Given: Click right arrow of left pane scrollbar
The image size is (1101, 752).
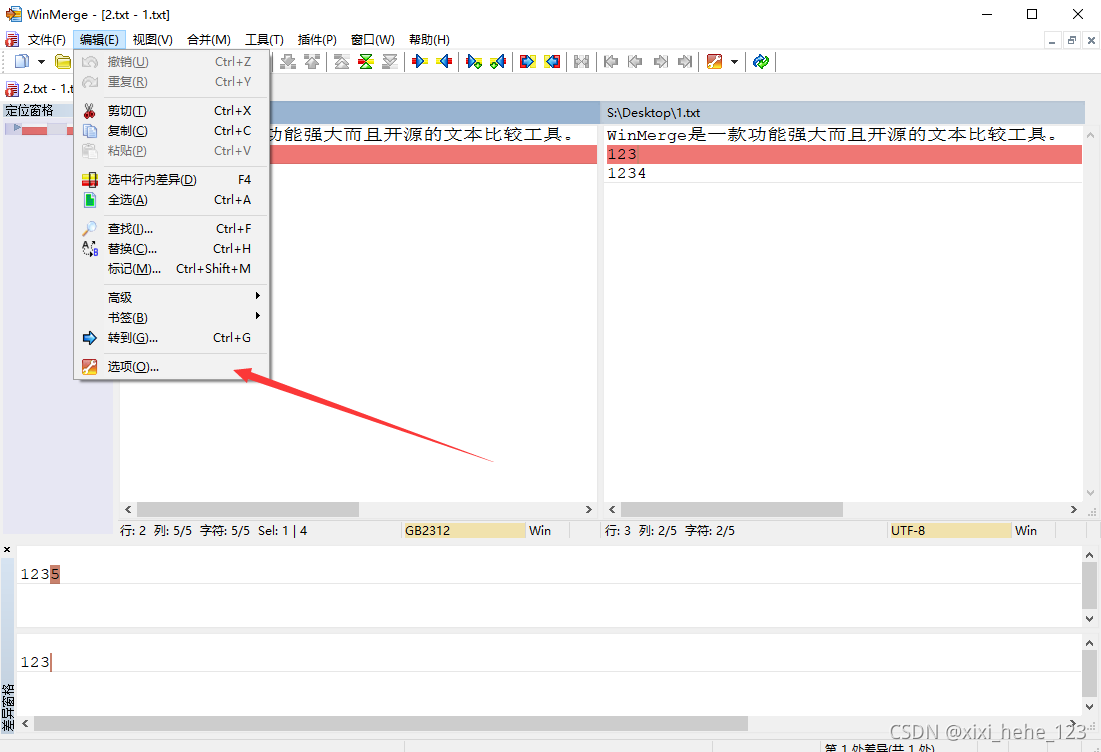Looking at the screenshot, I should tap(588, 509).
